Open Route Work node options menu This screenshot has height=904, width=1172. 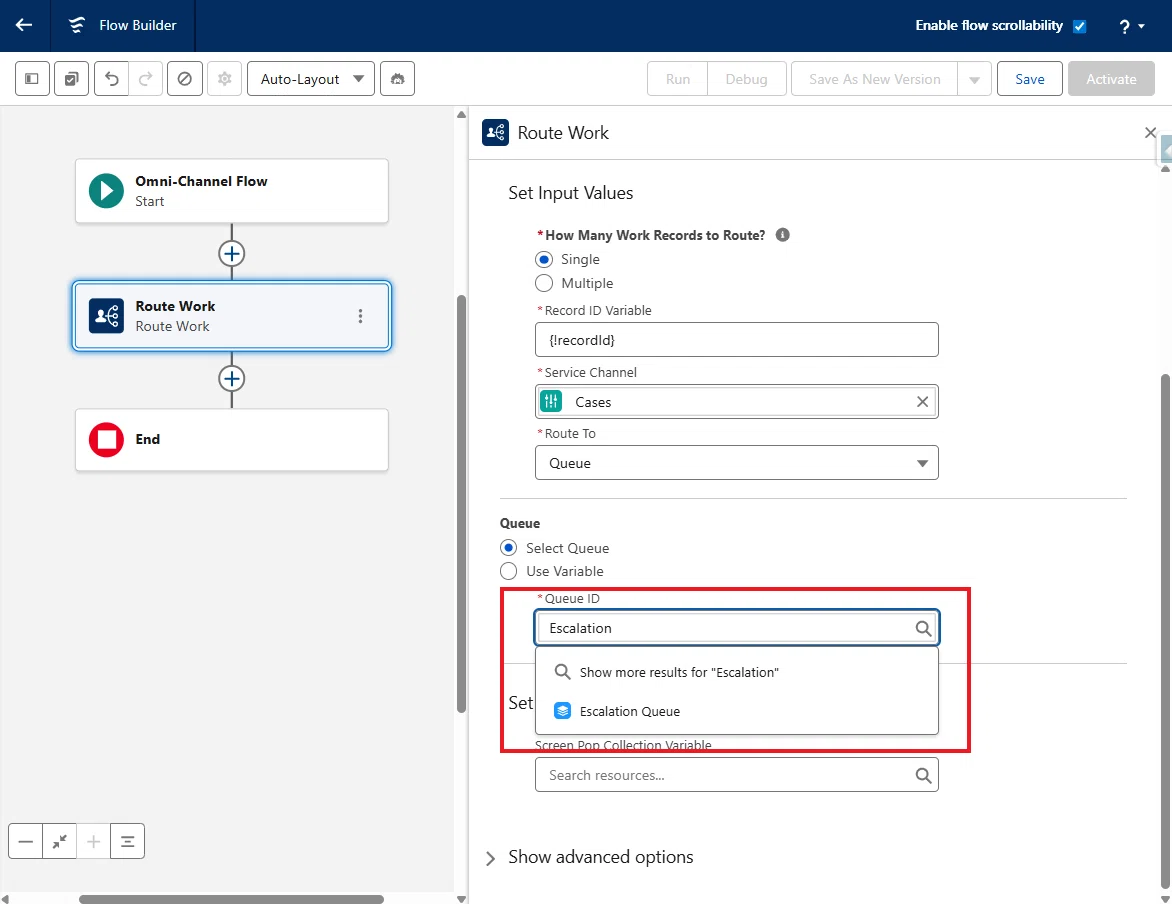(360, 316)
